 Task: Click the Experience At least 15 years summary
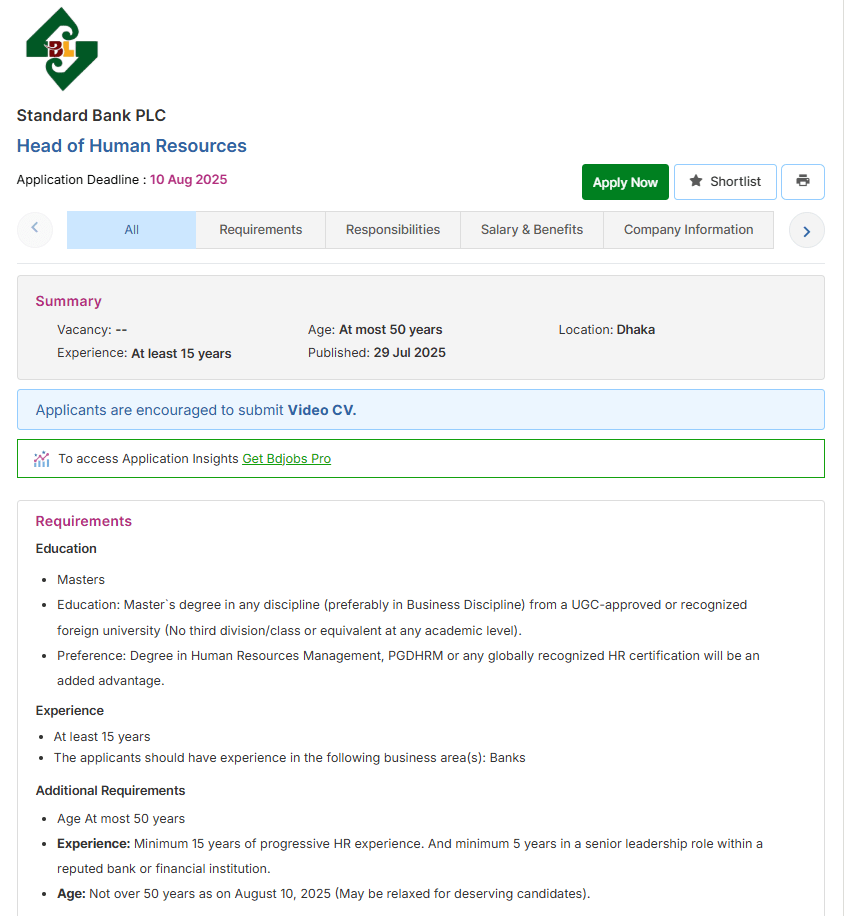144,353
